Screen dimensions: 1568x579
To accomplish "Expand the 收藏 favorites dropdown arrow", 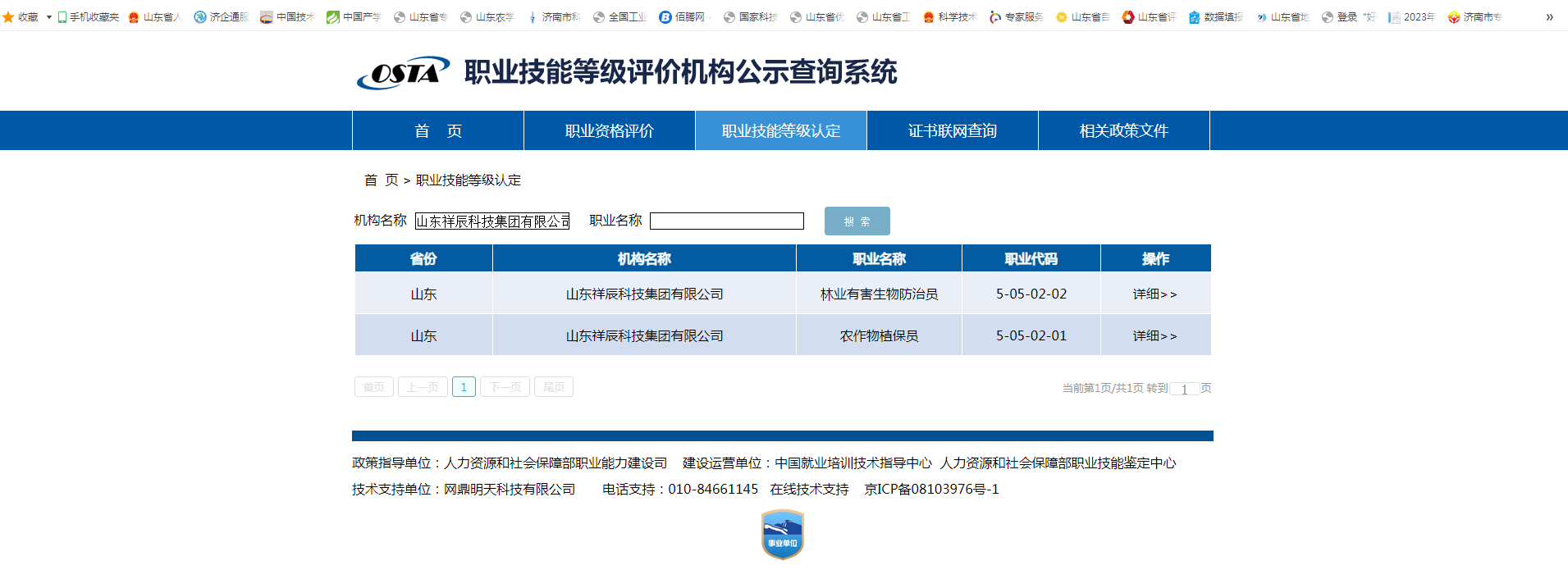I will [x=48, y=16].
